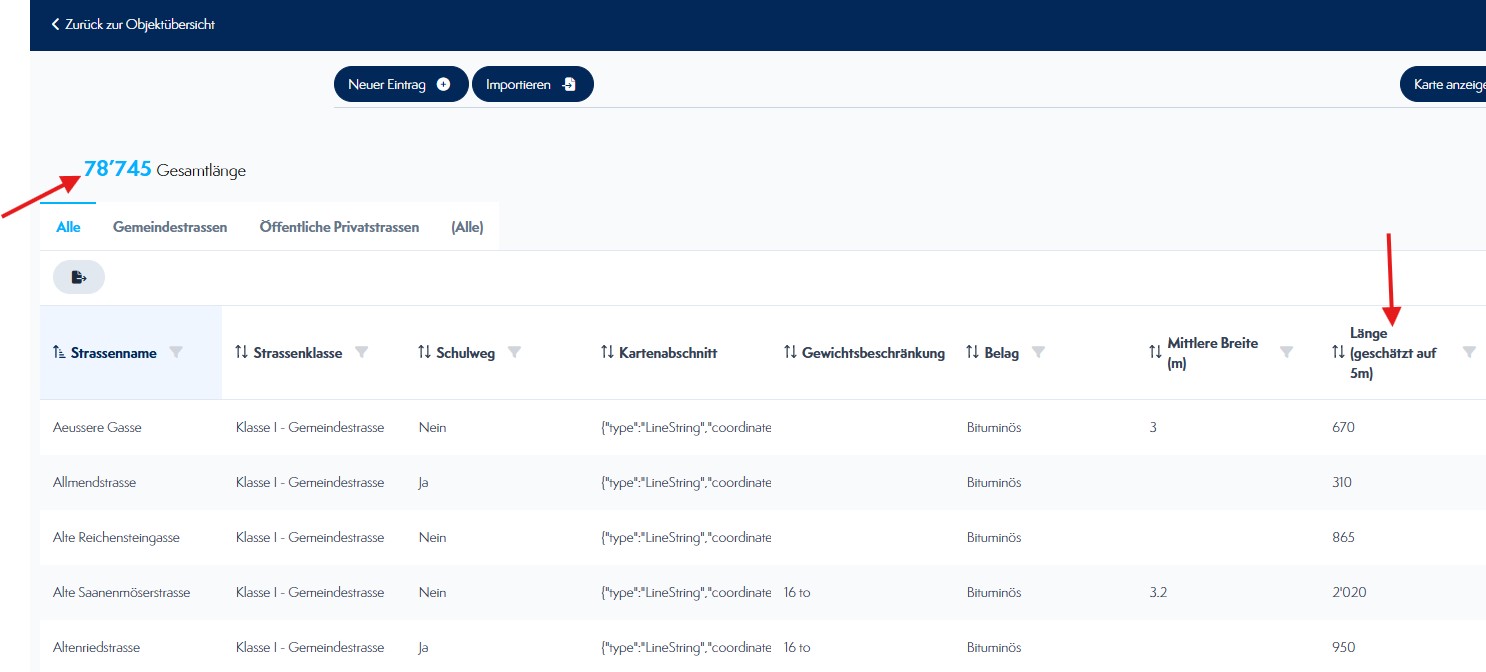This screenshot has width=1486, height=672.
Task: Sort by Gewichtsbeschränkung using its sort arrows
Action: [790, 352]
